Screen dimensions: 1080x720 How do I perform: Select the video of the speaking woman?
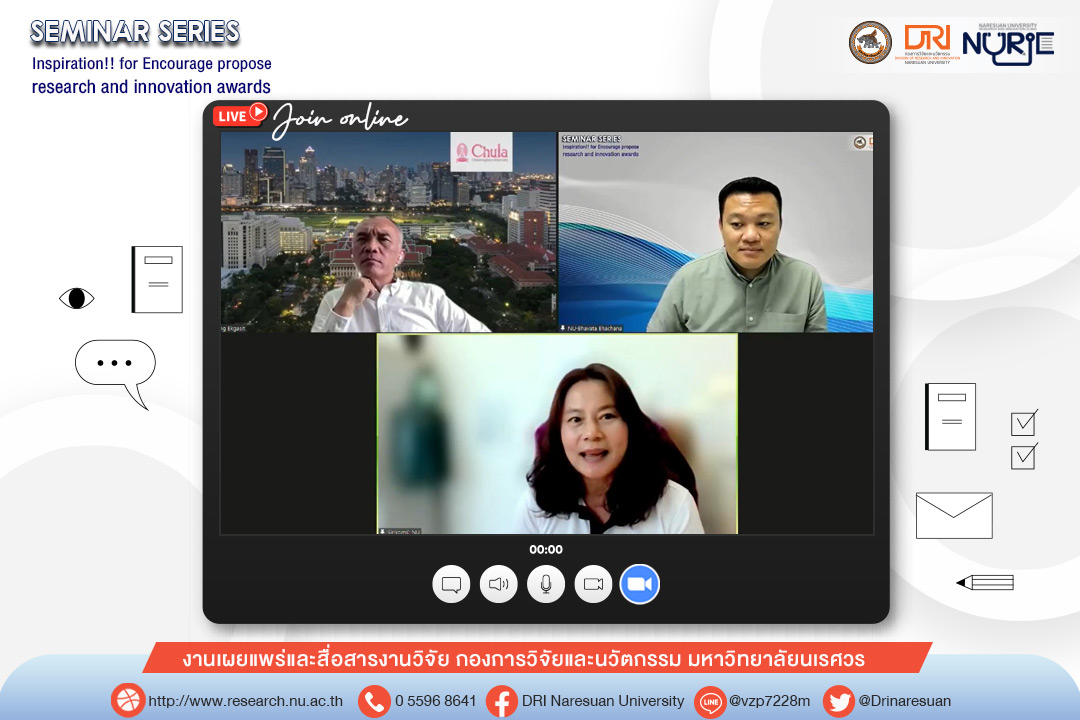[x=557, y=433]
